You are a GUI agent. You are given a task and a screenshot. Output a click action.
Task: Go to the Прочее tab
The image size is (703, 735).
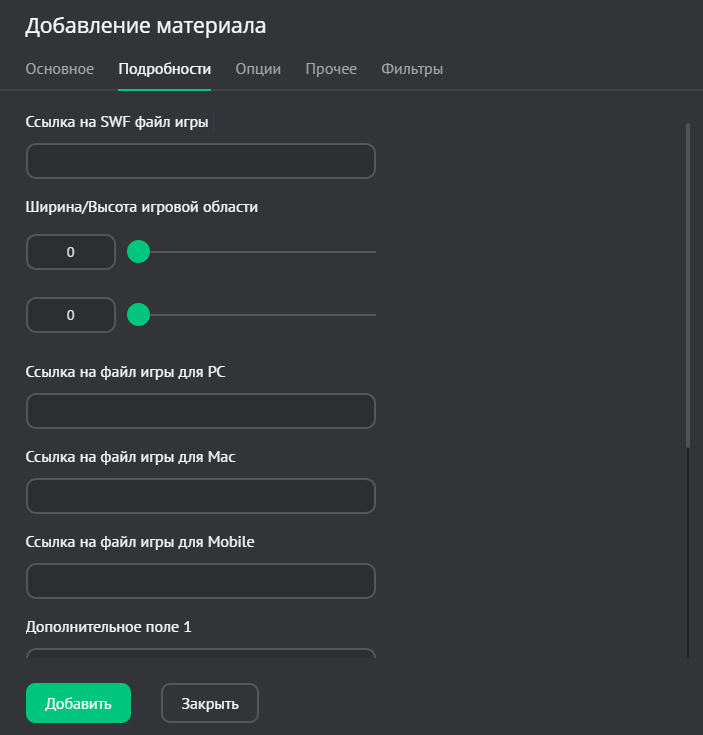click(x=331, y=69)
